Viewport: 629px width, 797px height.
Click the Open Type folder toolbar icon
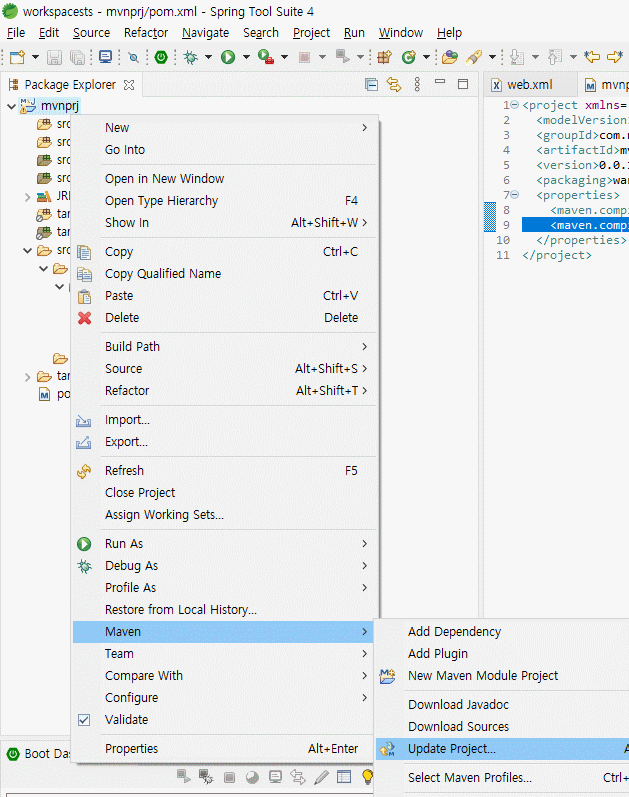(x=450, y=57)
